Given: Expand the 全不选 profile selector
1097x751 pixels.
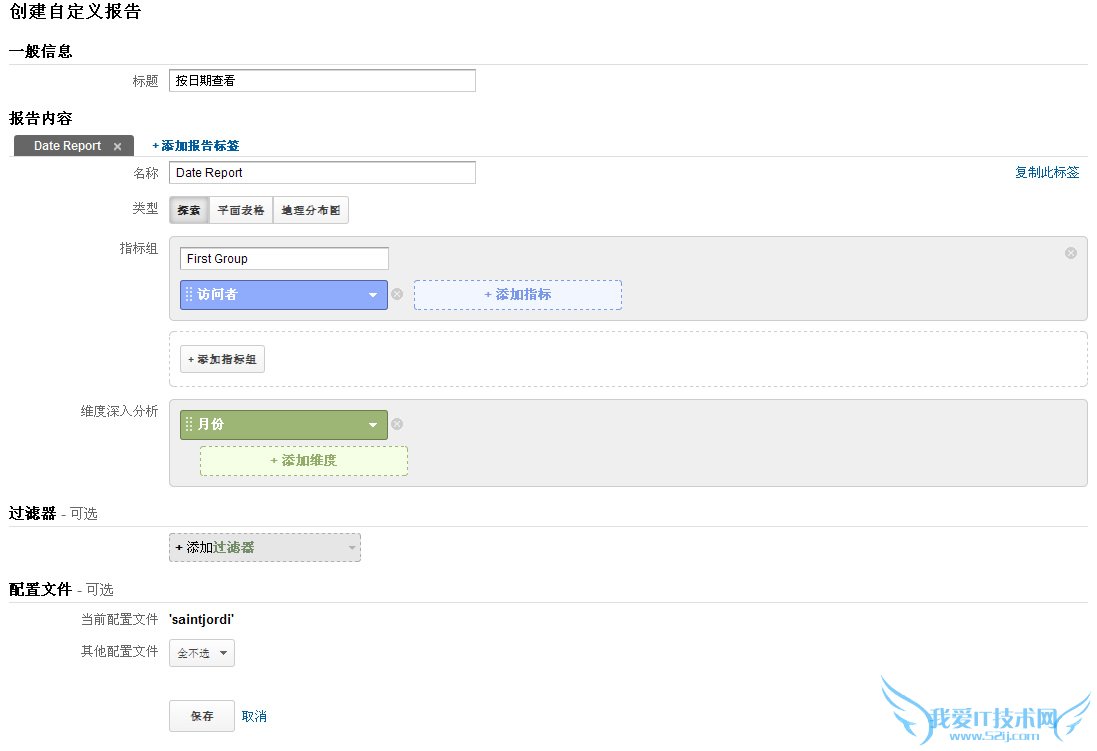Looking at the screenshot, I should [201, 653].
